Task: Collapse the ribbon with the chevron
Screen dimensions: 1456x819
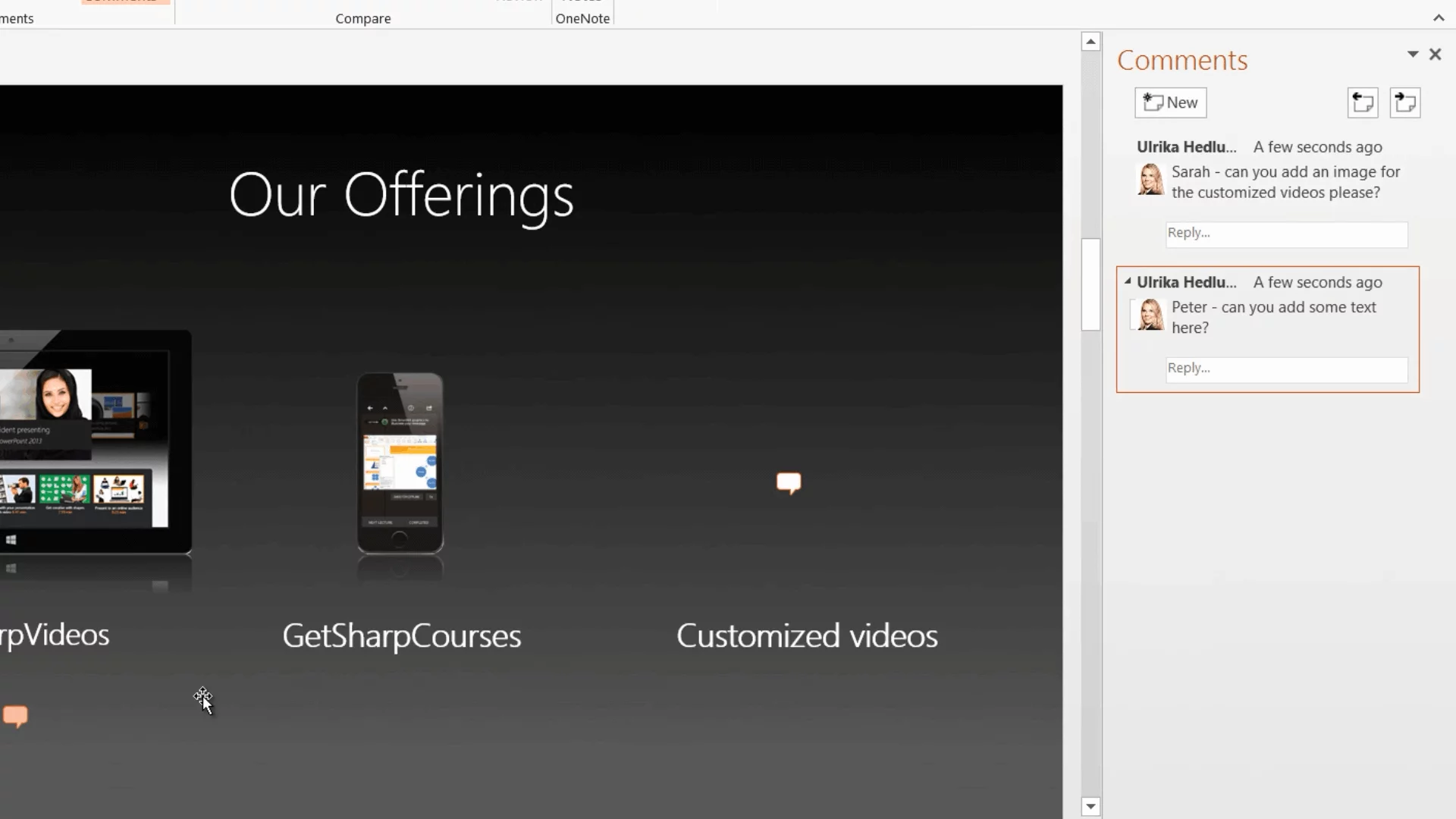Action: [x=1439, y=18]
